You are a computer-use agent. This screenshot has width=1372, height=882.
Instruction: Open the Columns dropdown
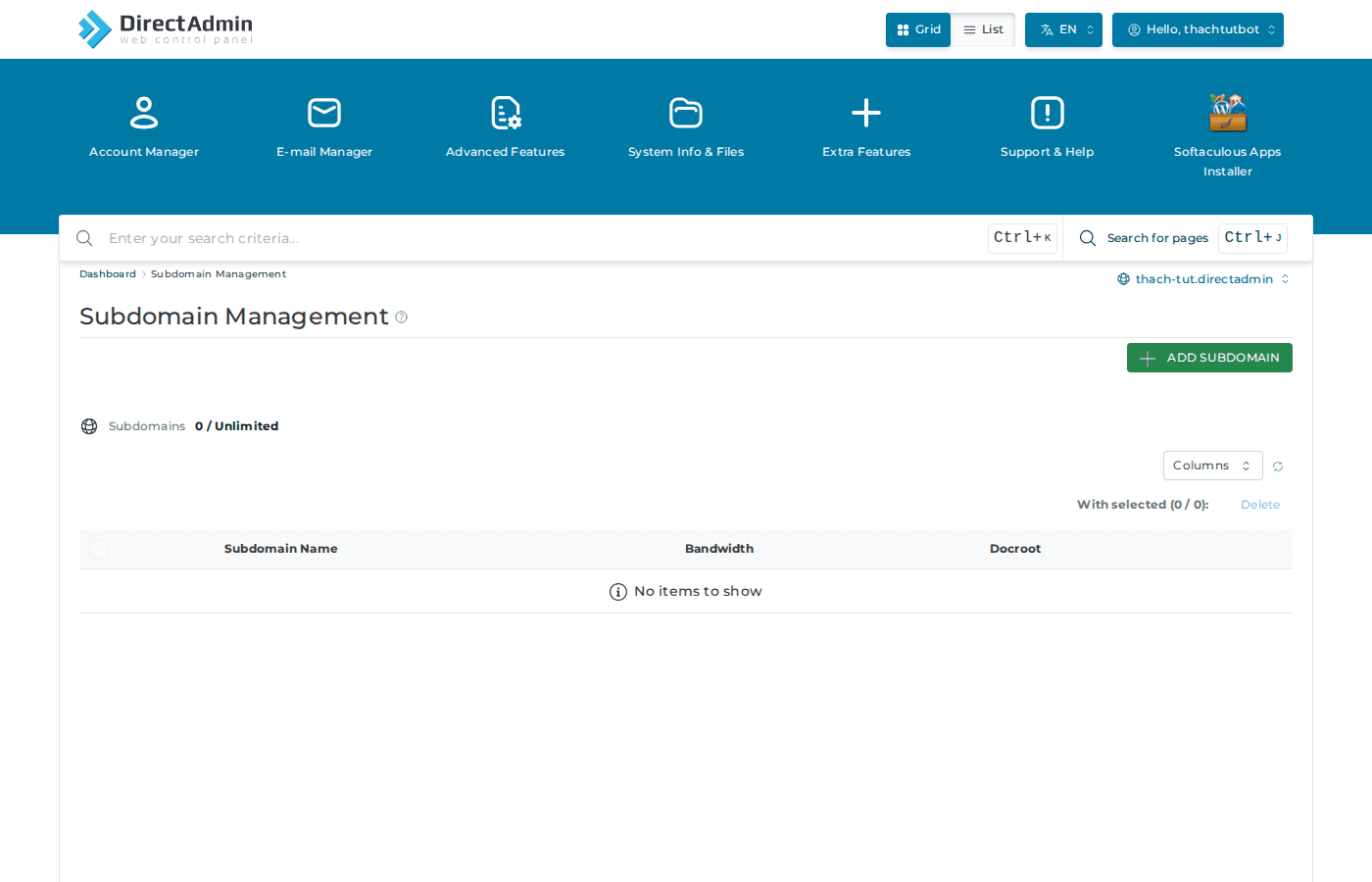(1212, 465)
